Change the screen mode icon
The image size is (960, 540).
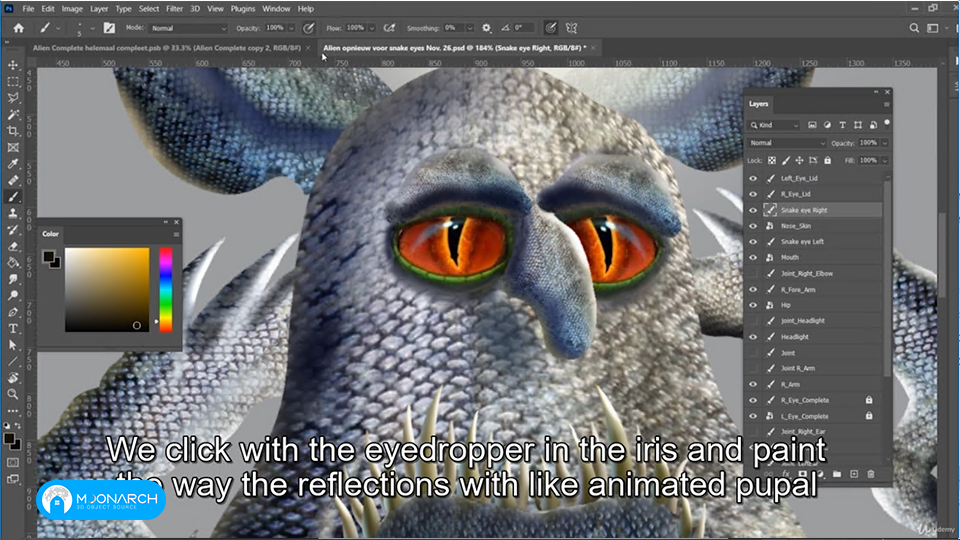coord(13,479)
